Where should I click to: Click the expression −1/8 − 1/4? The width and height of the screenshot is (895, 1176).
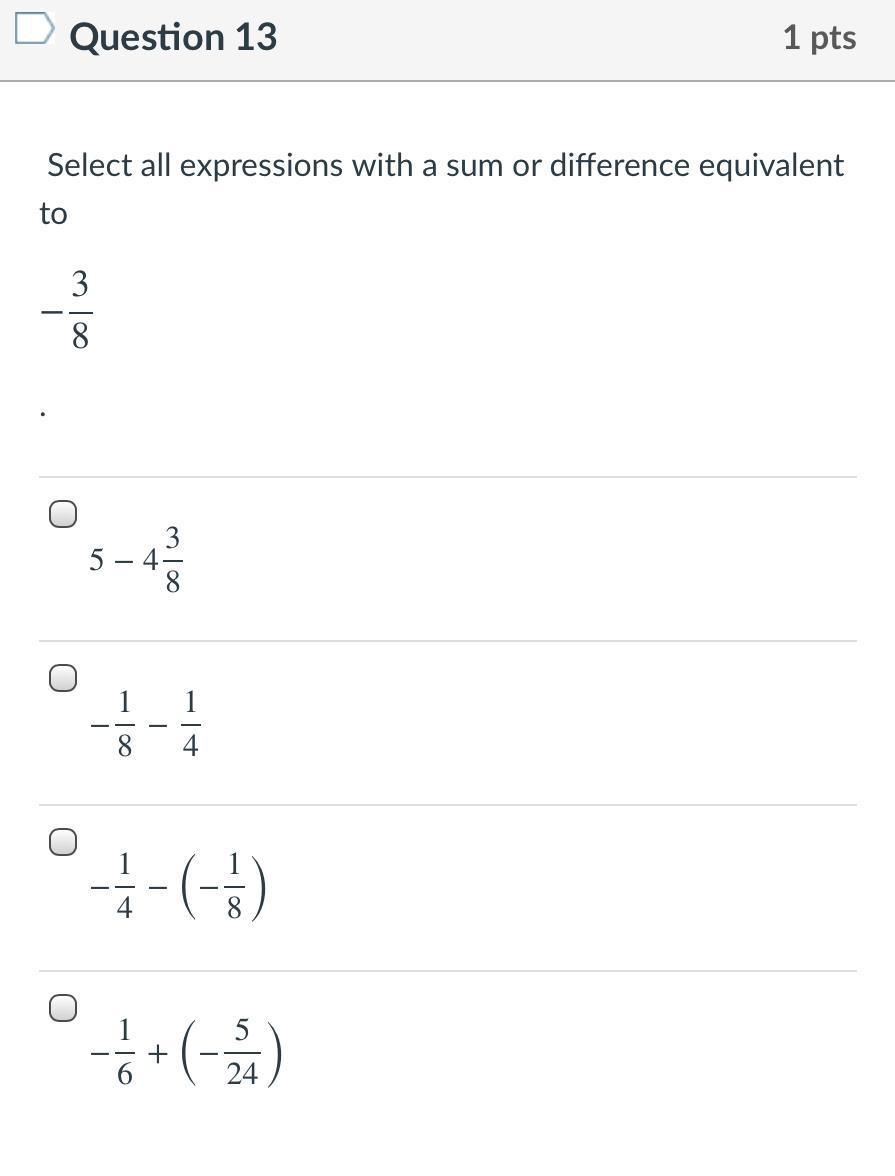146,724
